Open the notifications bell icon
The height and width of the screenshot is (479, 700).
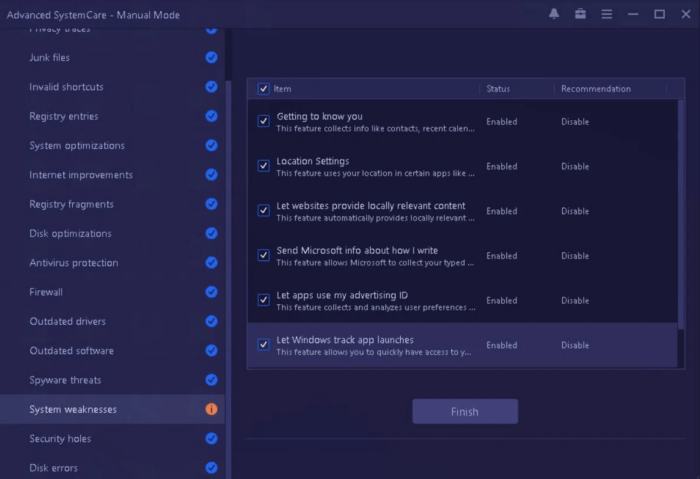tap(555, 14)
